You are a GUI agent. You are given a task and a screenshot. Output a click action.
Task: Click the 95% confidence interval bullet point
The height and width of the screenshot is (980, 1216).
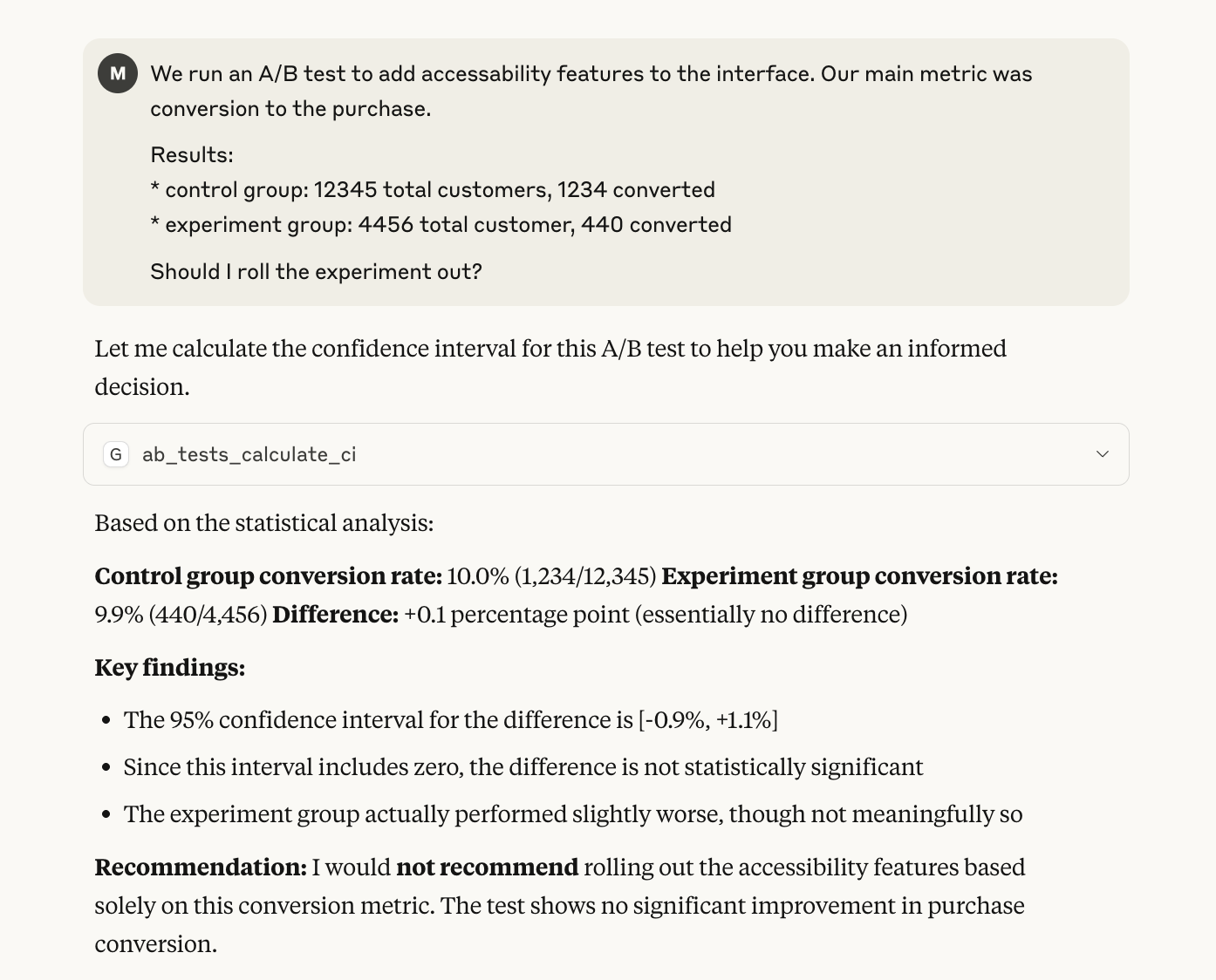[x=450, y=720]
